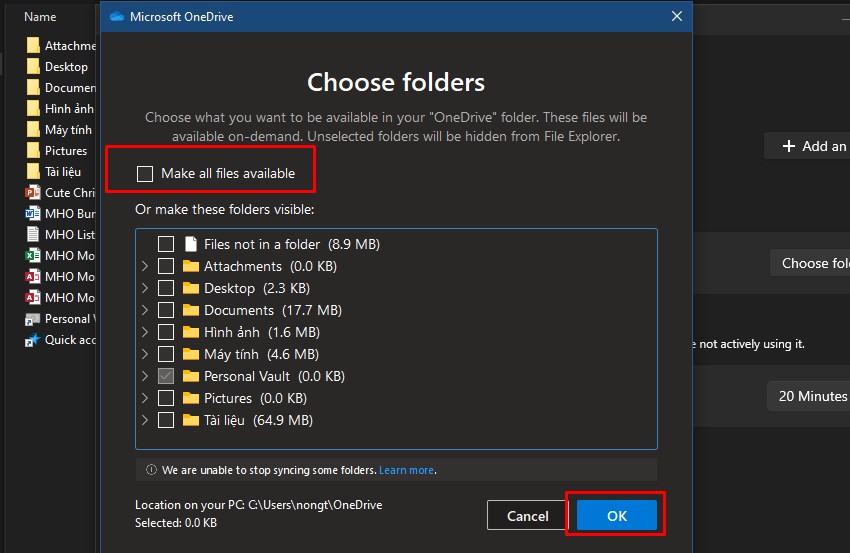The height and width of the screenshot is (553, 850).
Task: Expand the Hình ảnh folder chevron
Action: (145, 332)
